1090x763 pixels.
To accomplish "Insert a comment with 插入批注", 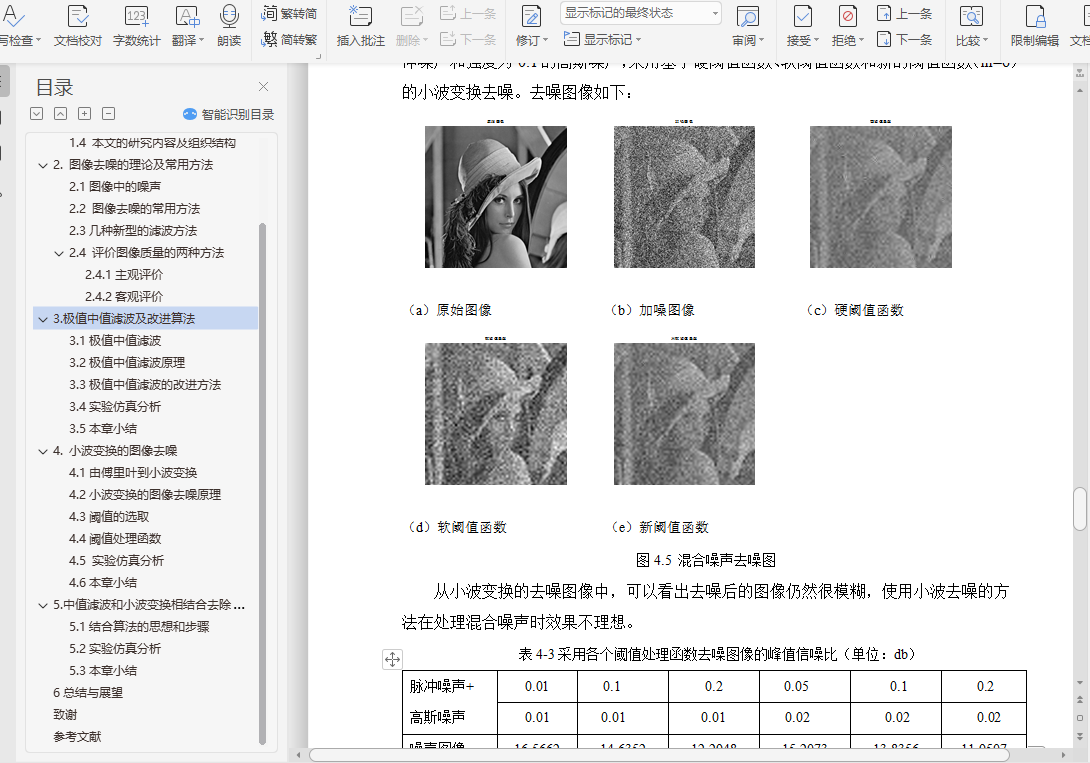I will [x=360, y=26].
